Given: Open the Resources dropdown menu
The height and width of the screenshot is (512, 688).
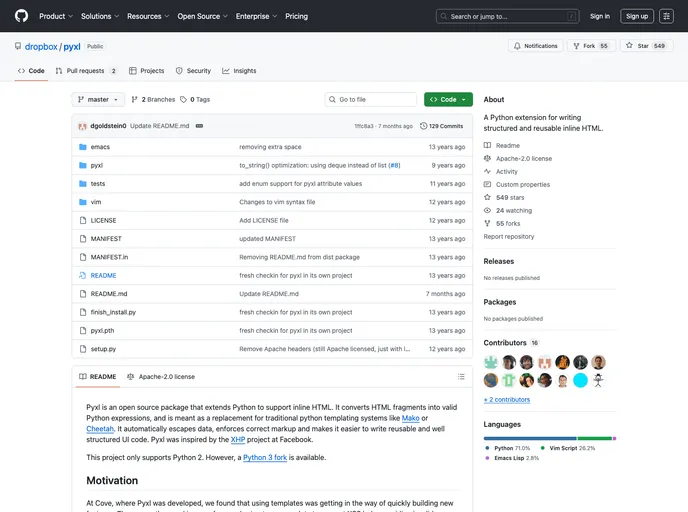Looking at the screenshot, I should 148,16.
